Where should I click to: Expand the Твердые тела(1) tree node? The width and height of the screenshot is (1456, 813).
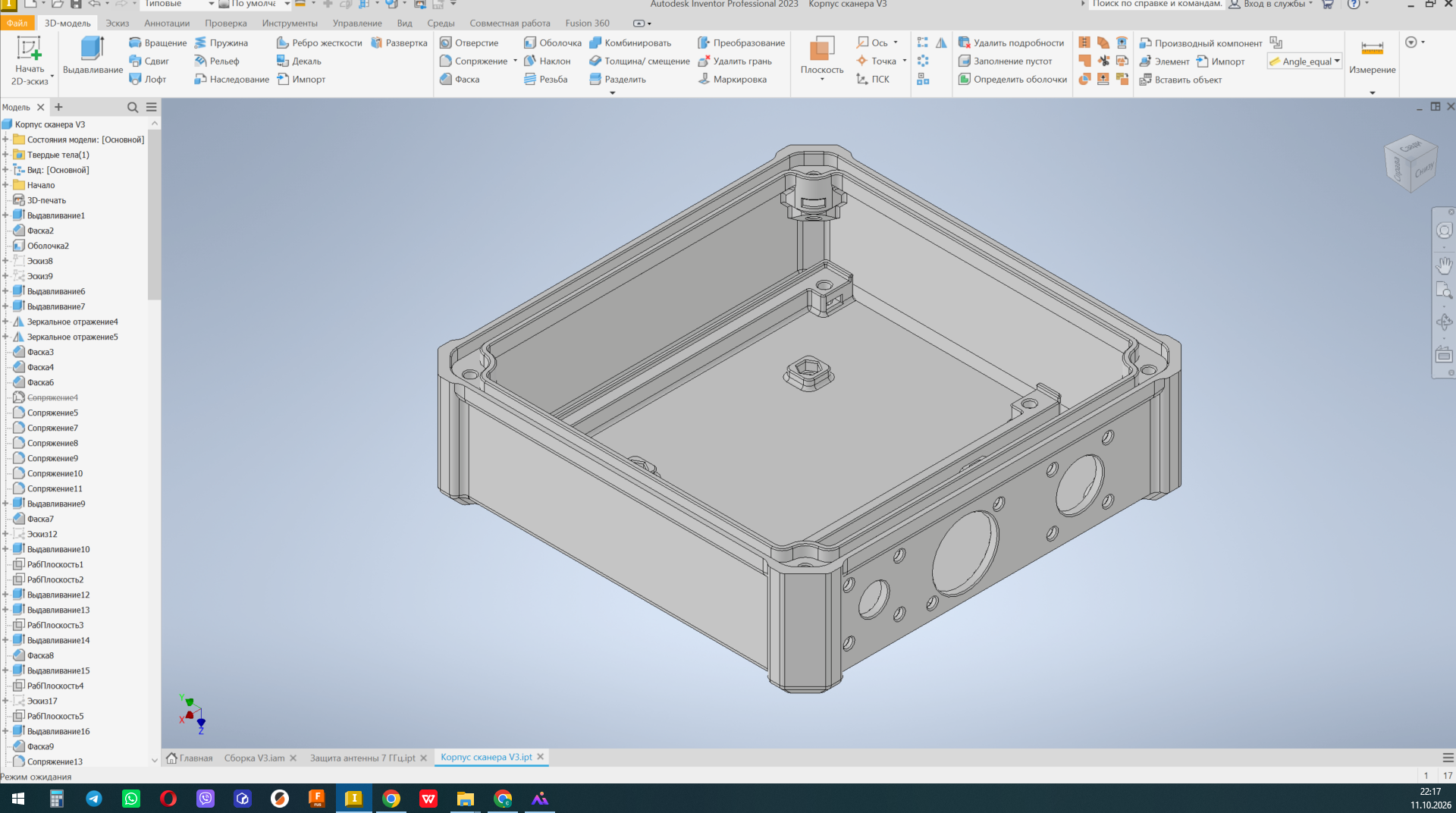click(x=5, y=155)
